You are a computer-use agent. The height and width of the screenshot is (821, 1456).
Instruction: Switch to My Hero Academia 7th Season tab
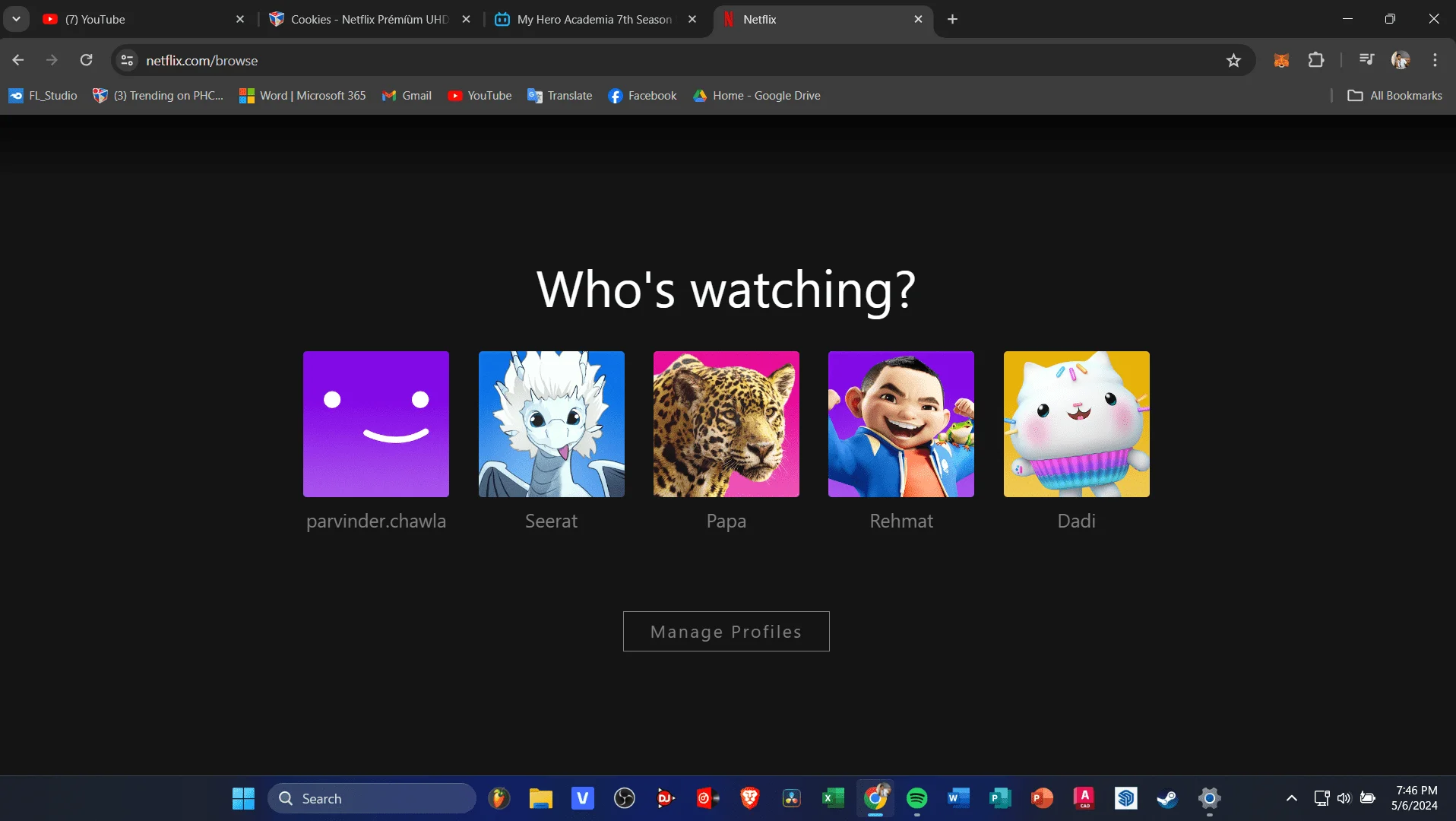tap(596, 19)
